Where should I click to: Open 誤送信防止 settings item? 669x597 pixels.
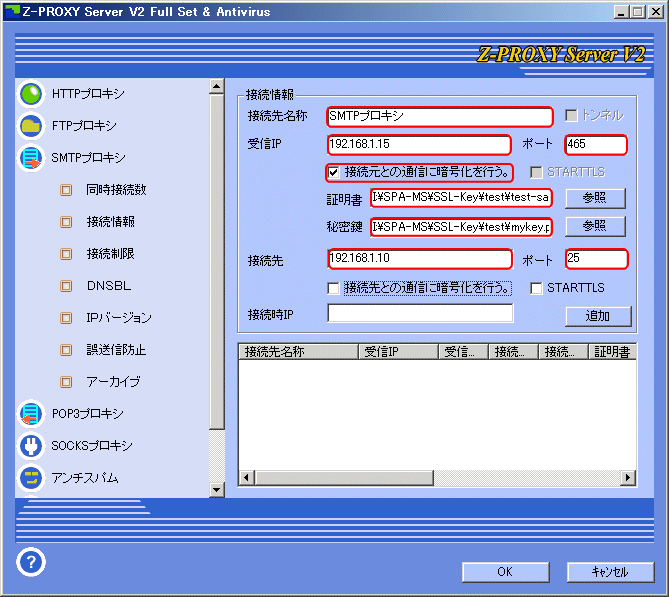tap(116, 349)
